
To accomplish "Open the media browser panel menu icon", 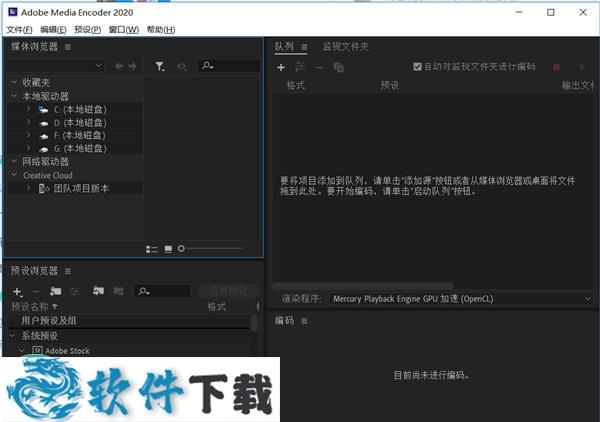I will click(68, 47).
